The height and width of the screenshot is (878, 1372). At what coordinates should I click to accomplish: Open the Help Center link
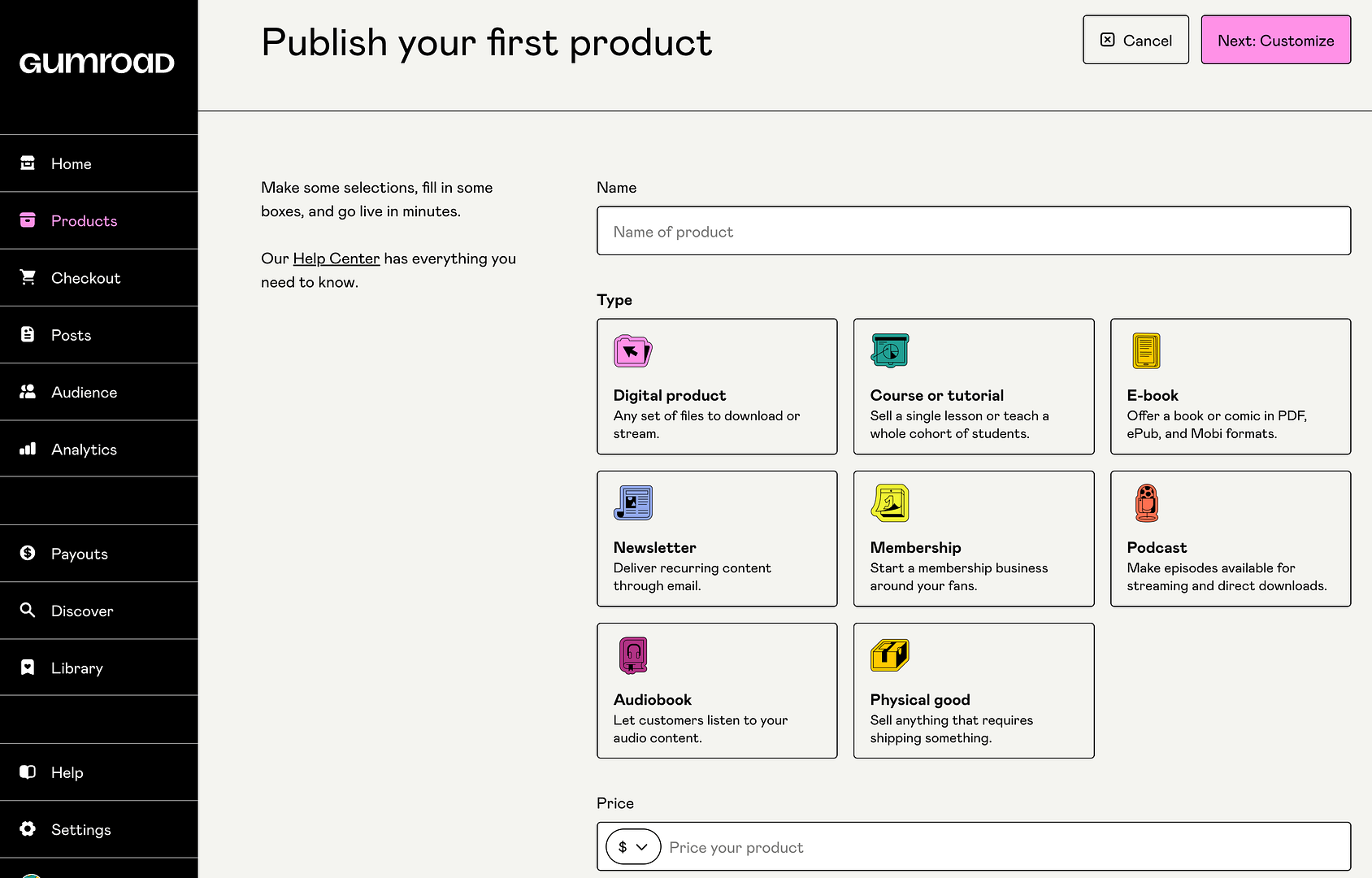336,259
